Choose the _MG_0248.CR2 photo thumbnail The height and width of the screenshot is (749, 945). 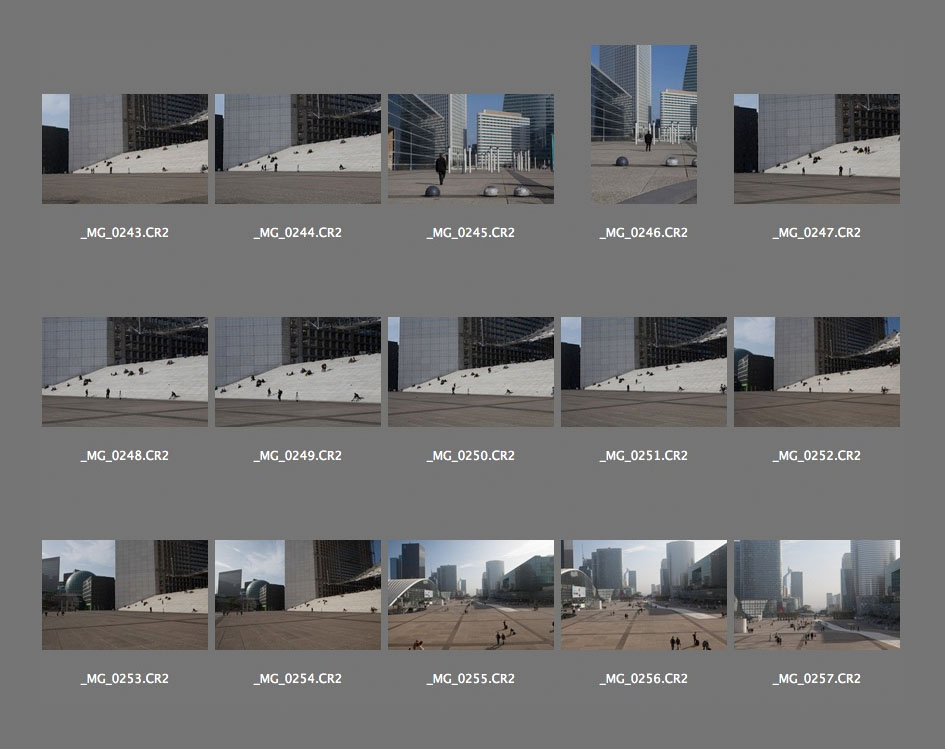[x=125, y=372]
